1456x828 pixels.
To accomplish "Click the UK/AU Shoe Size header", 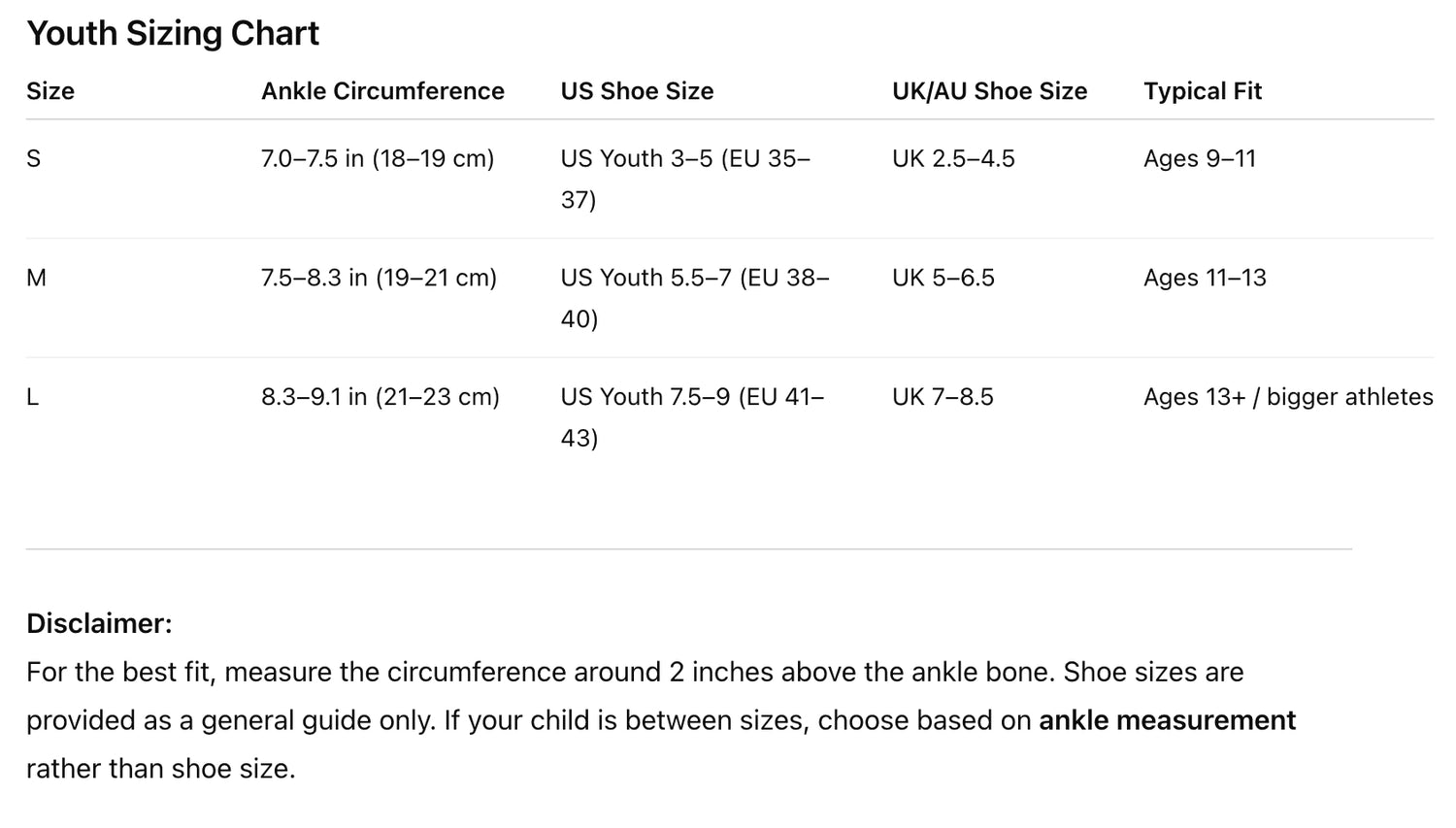I will (x=989, y=91).
